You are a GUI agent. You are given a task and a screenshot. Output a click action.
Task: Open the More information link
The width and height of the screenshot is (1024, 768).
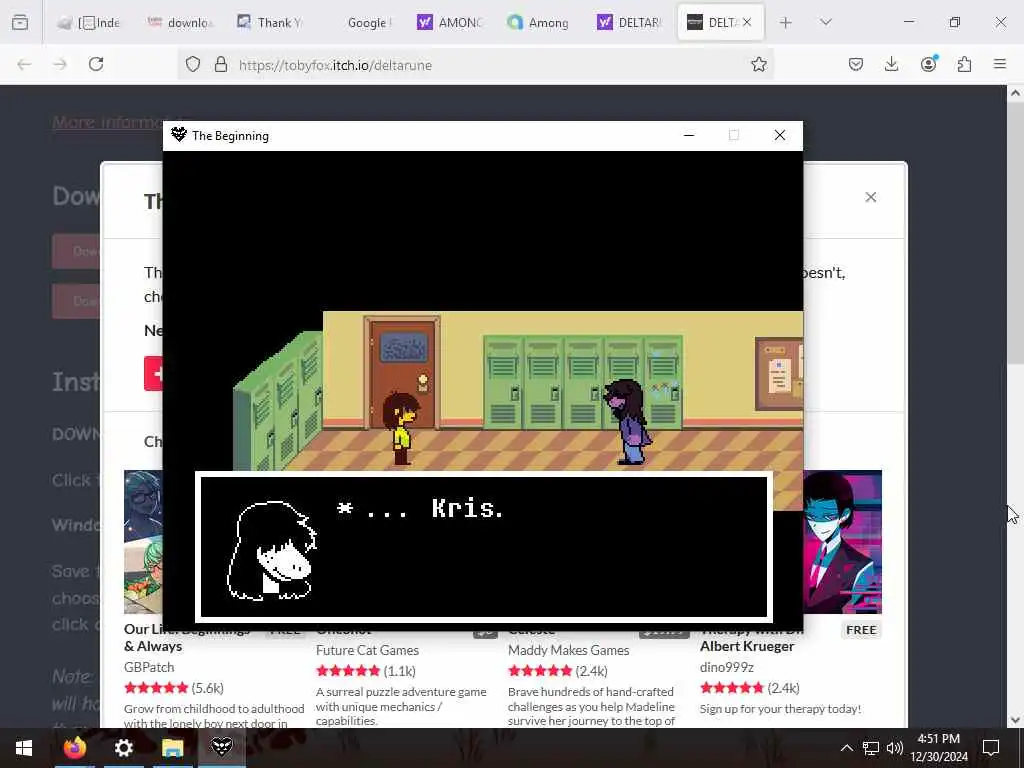click(x=108, y=122)
